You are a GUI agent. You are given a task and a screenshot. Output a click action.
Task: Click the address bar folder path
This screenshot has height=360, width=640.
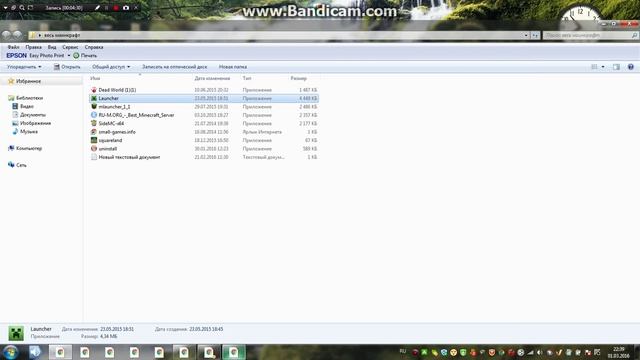(x=62, y=36)
